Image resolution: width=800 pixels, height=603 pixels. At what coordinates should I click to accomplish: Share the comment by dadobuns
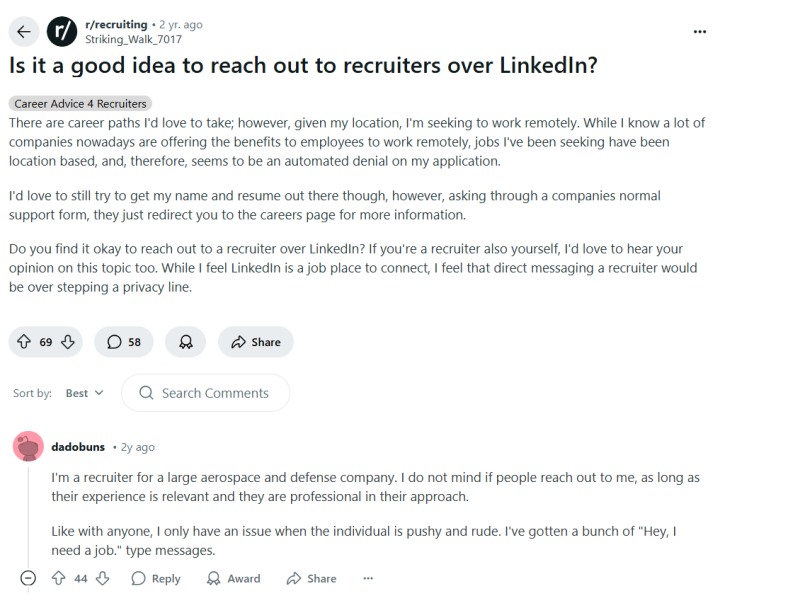coord(311,578)
